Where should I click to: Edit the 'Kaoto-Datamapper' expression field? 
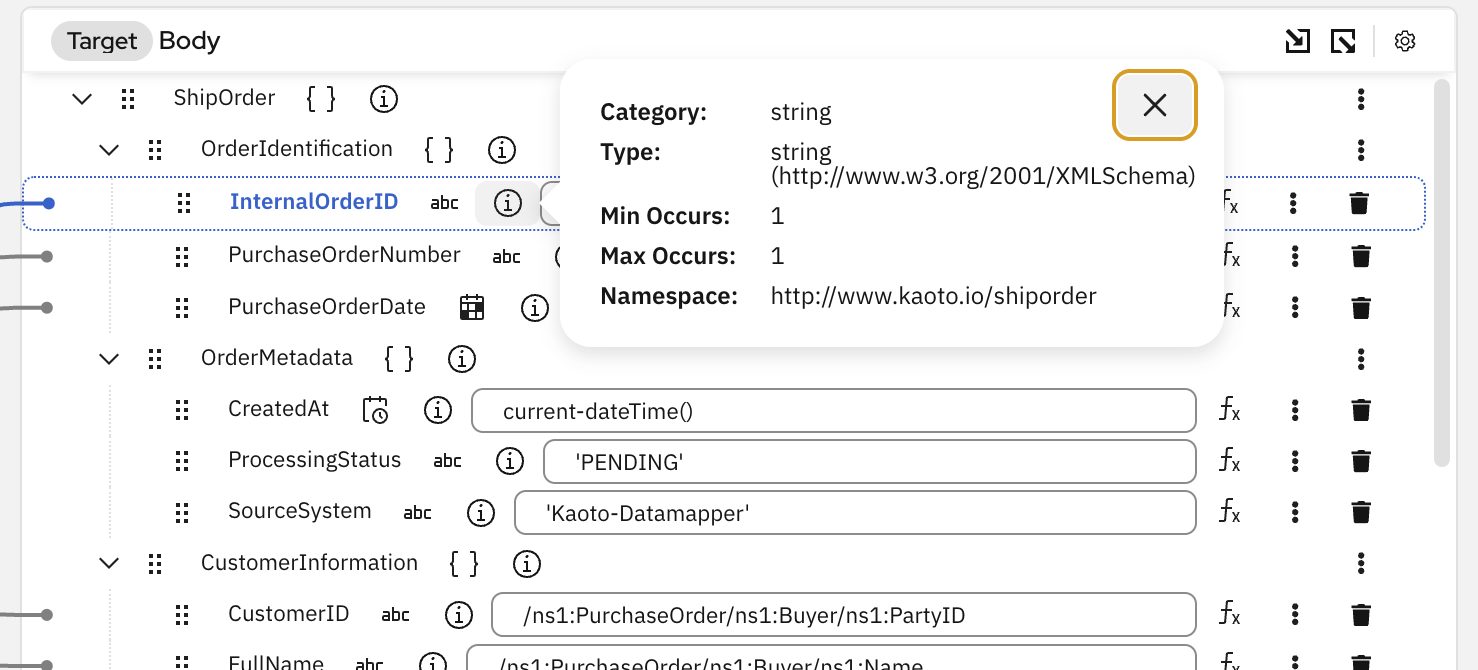pyautogui.click(x=855, y=513)
